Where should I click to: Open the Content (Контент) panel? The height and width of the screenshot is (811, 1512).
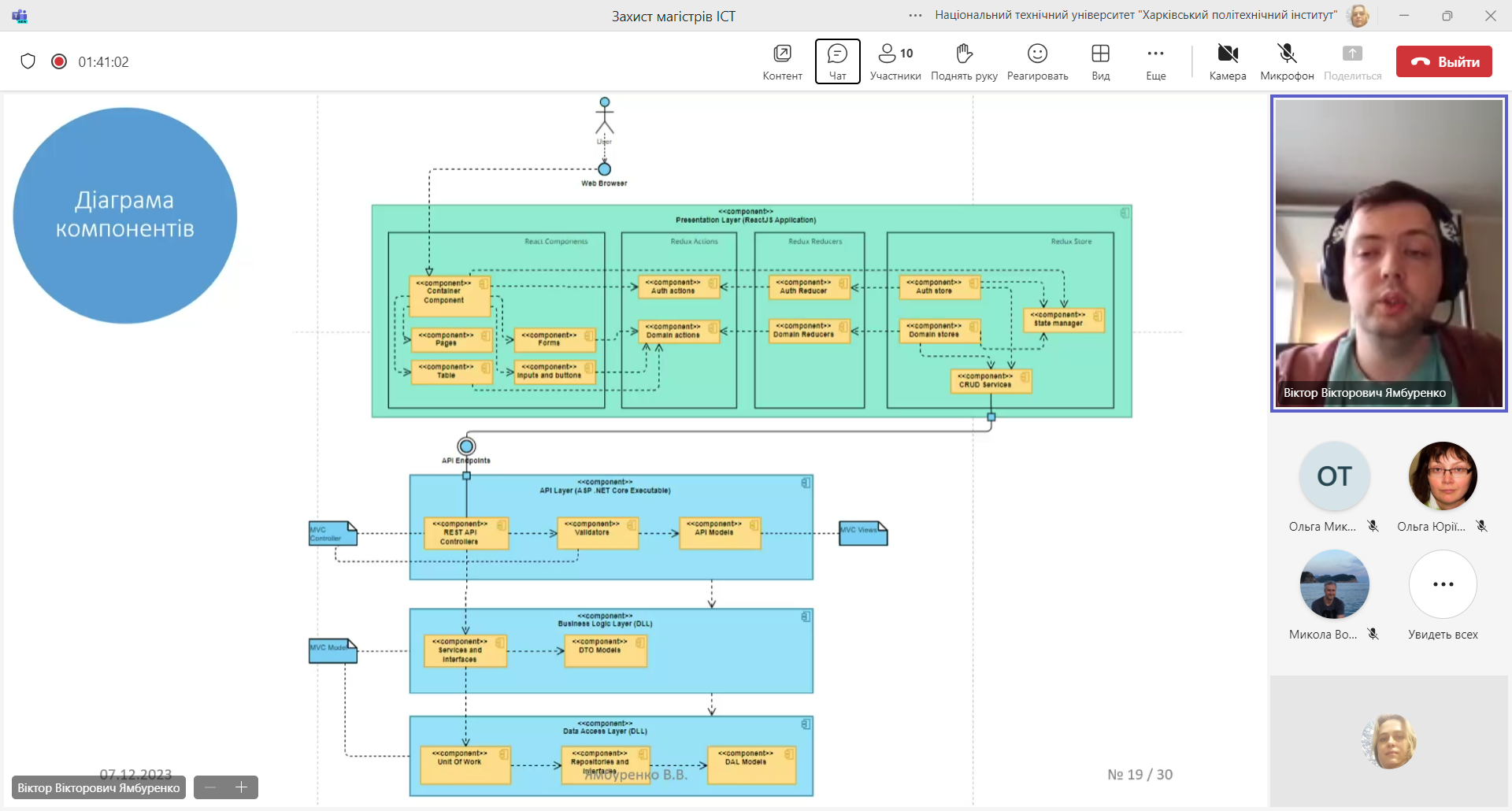coord(782,61)
